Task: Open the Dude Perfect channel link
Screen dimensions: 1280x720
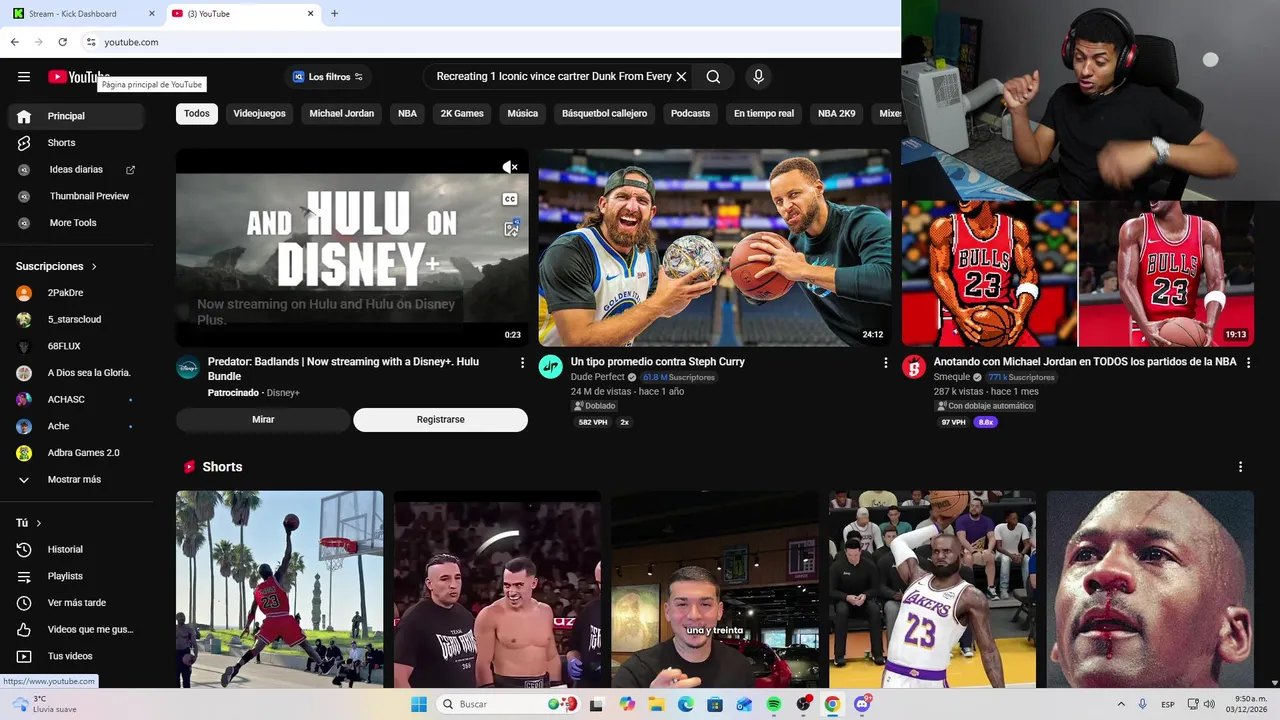Action: (x=597, y=377)
